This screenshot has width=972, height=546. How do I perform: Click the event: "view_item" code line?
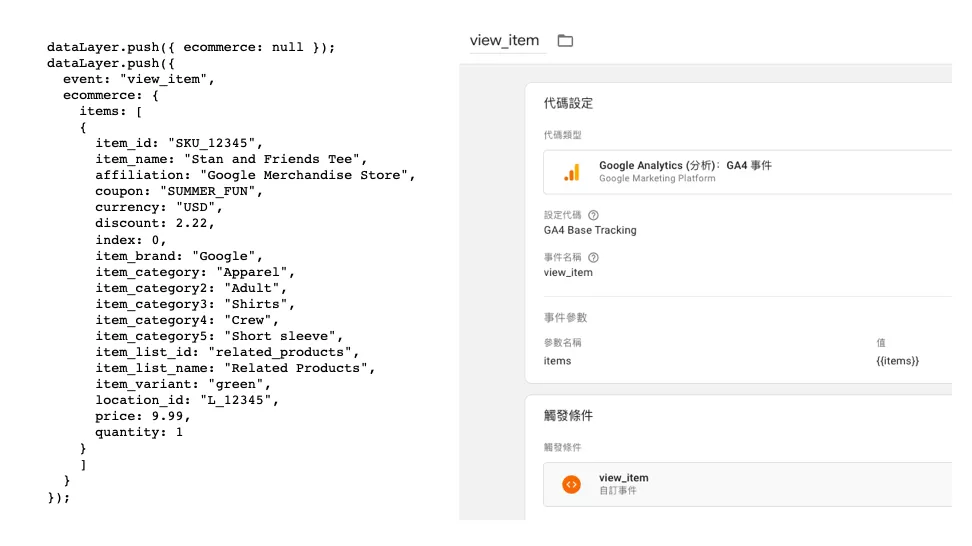point(138,79)
